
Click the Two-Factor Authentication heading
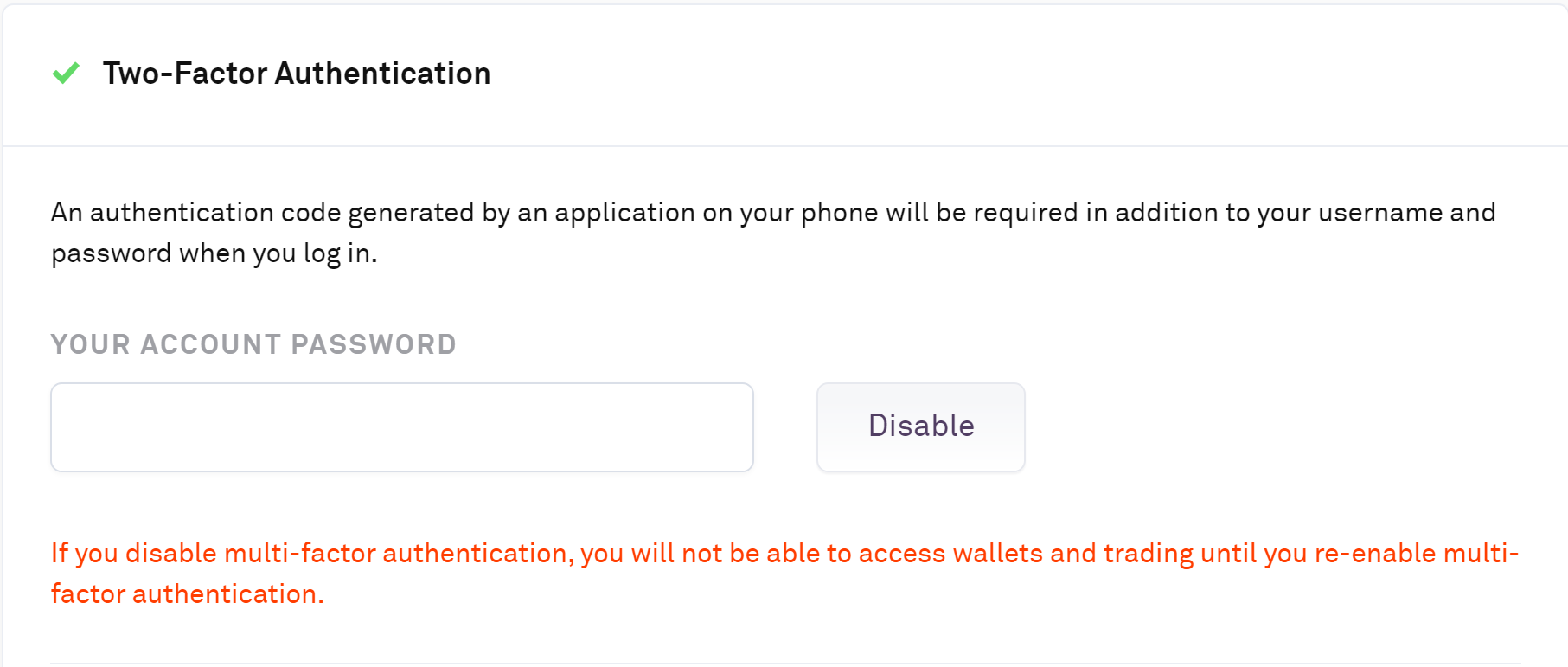coord(296,74)
